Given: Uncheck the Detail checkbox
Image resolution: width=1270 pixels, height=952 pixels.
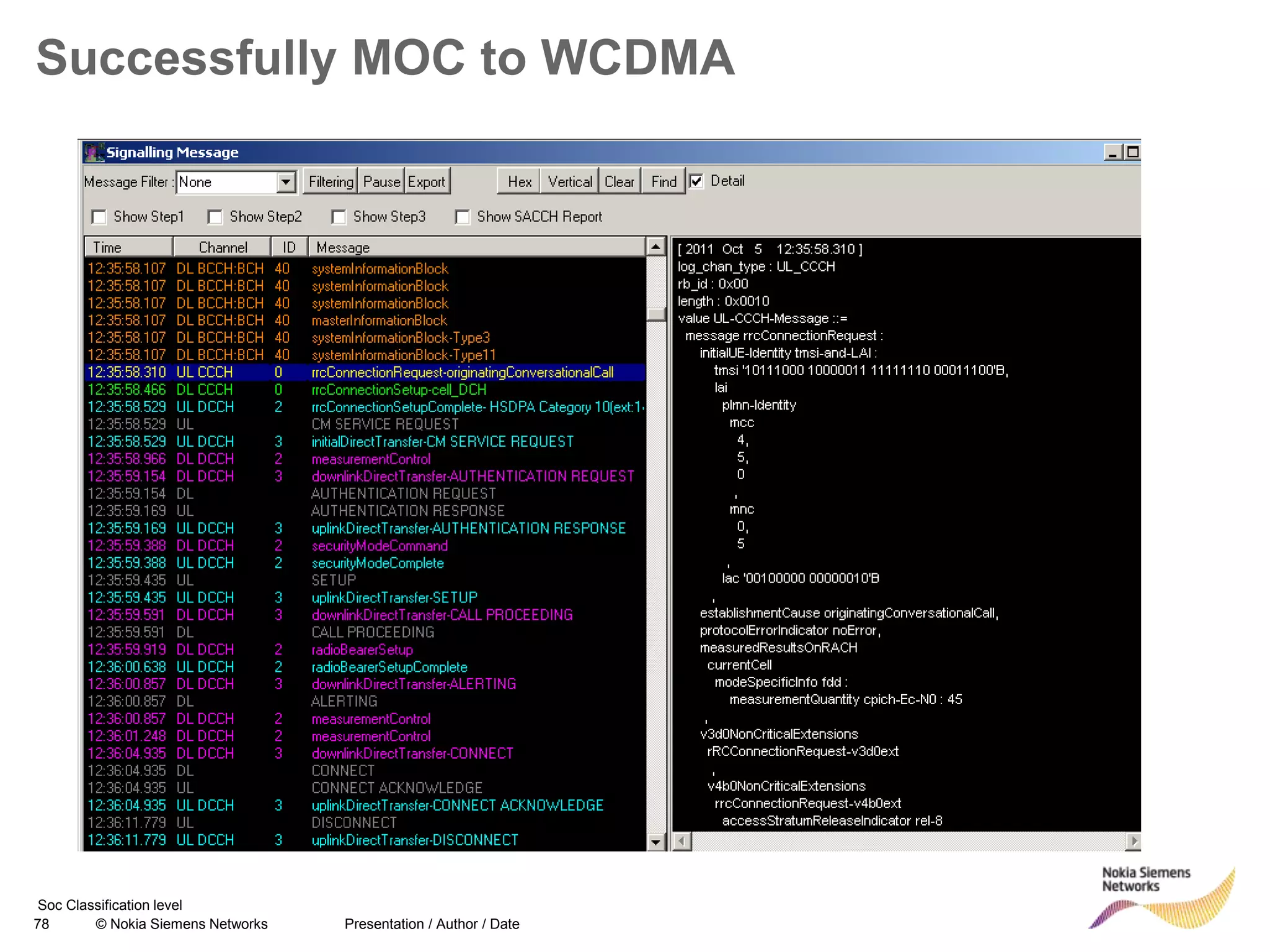Looking at the screenshot, I should [x=696, y=181].
